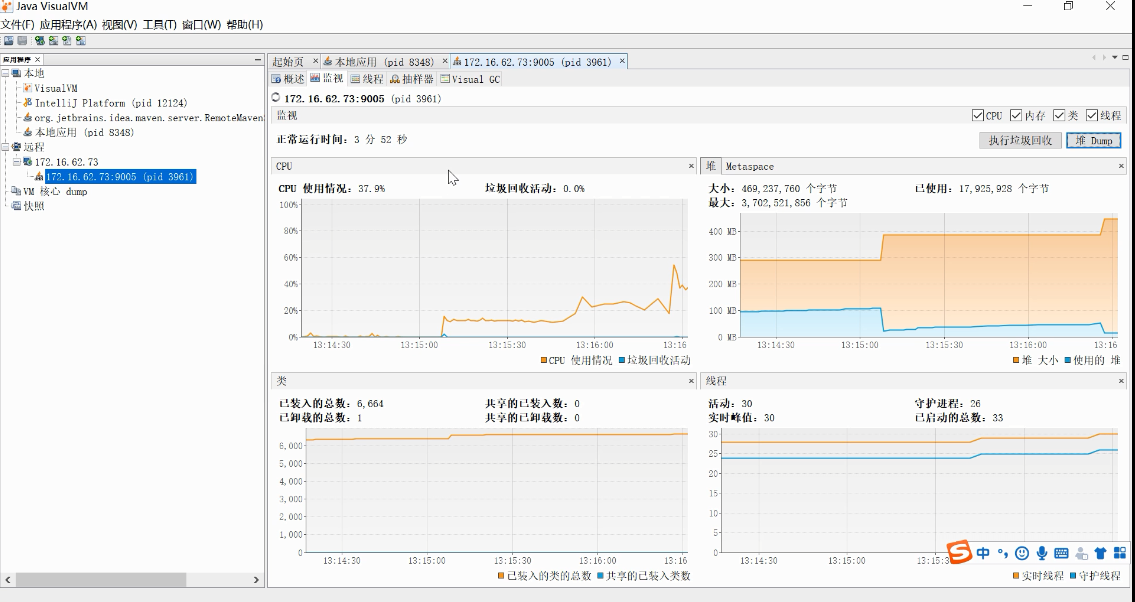Open the 帮助(H) menu
Screen dimensions: 1135x602
[x=245, y=25]
